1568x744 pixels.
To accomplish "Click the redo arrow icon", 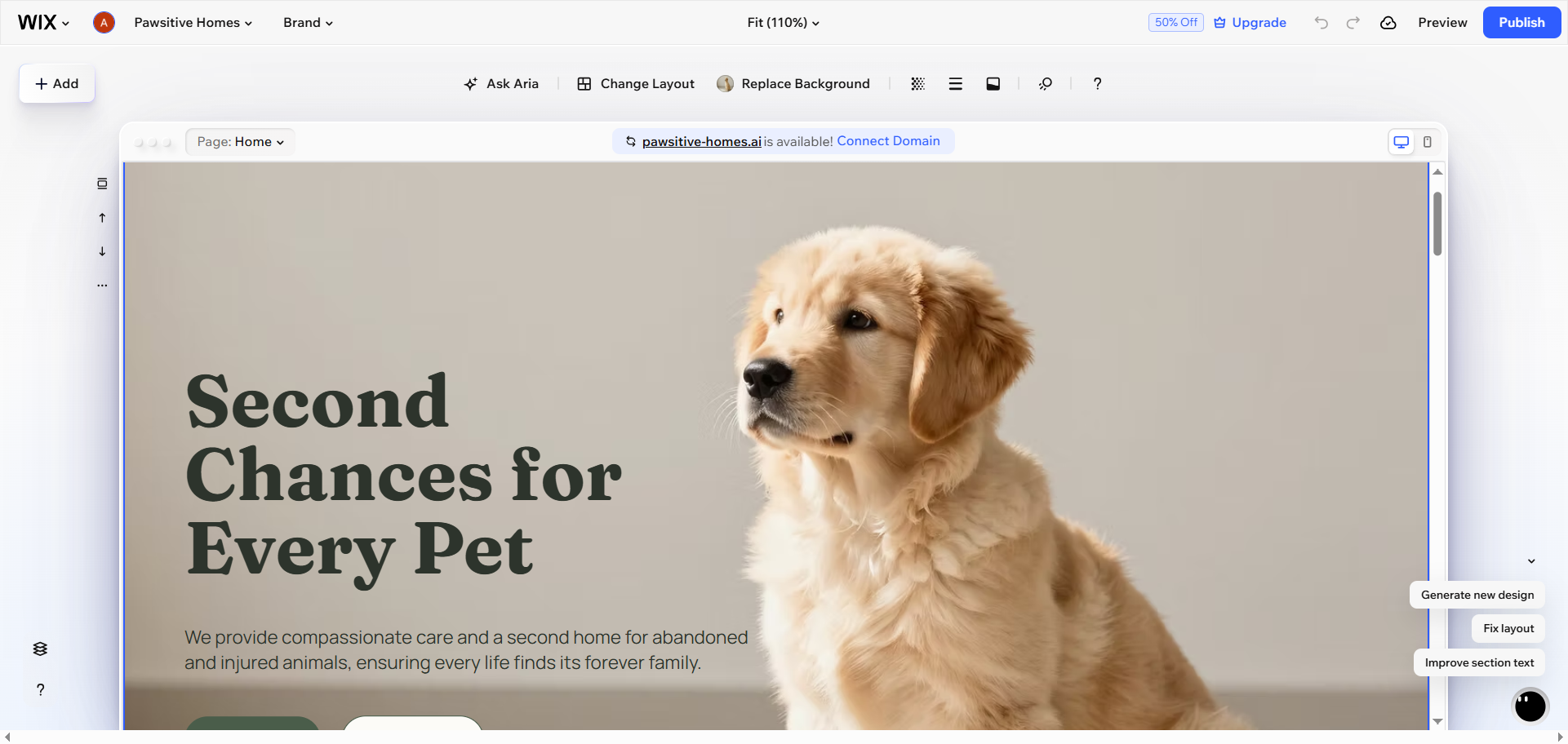I will (x=1353, y=22).
